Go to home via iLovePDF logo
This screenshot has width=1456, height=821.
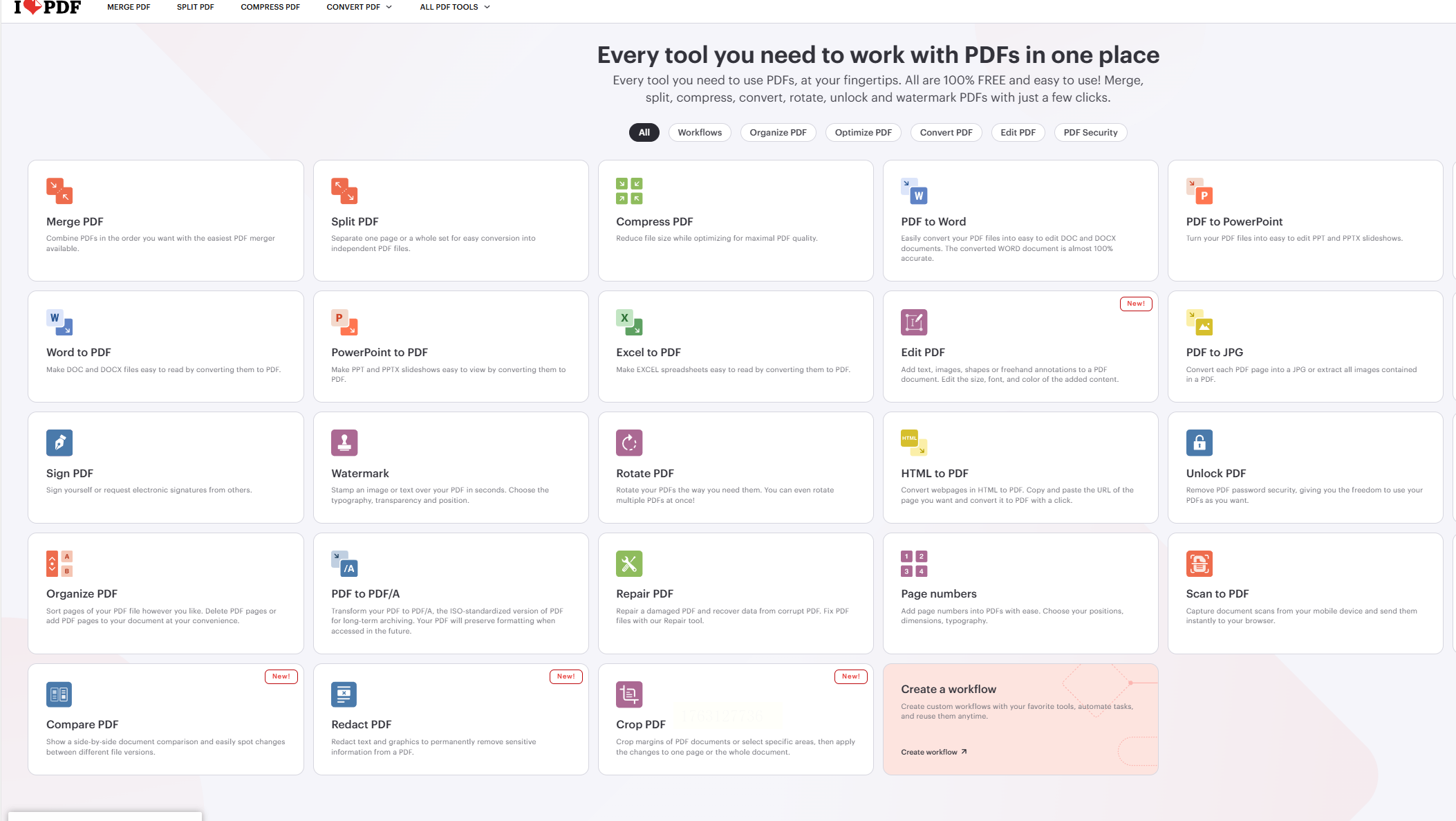click(47, 7)
